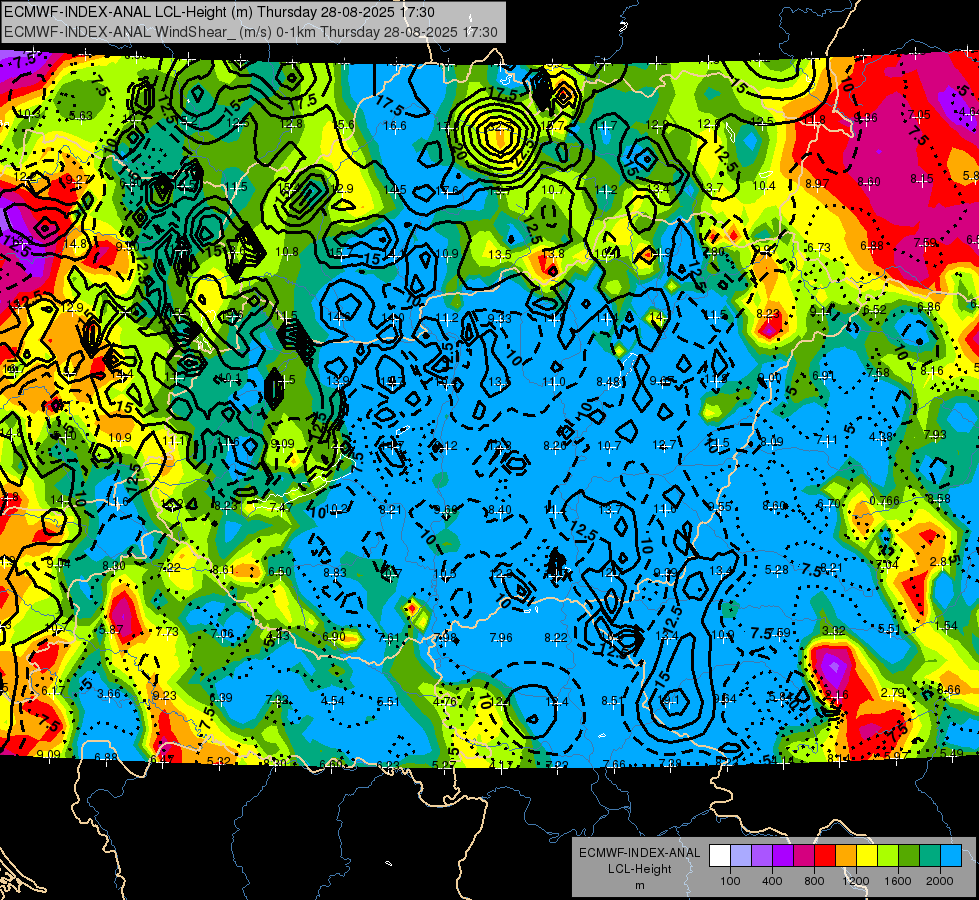This screenshot has height=900, width=979.
Task: Click the pale lavender legend swatch
Action: pos(741,856)
